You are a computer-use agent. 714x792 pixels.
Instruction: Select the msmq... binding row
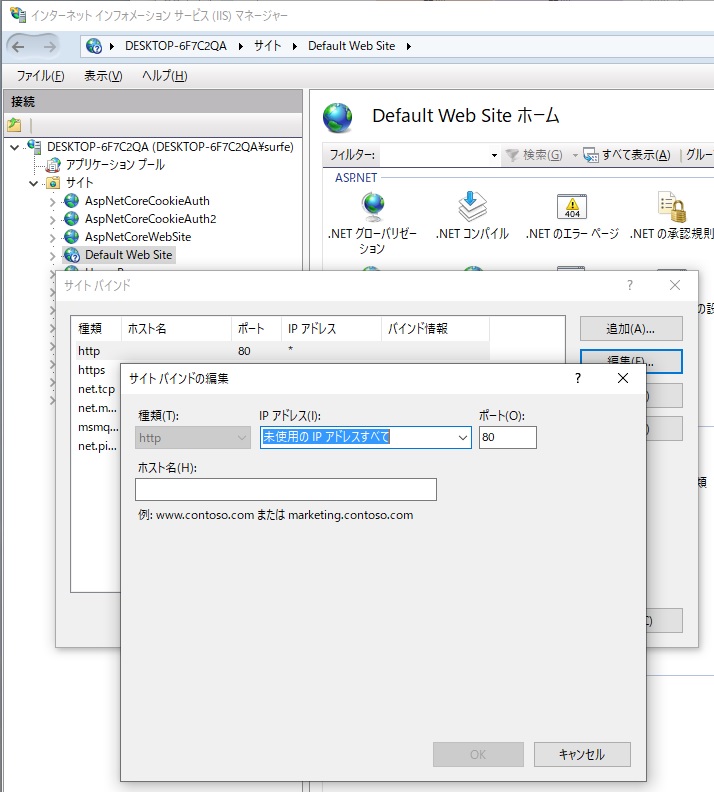tap(98, 427)
